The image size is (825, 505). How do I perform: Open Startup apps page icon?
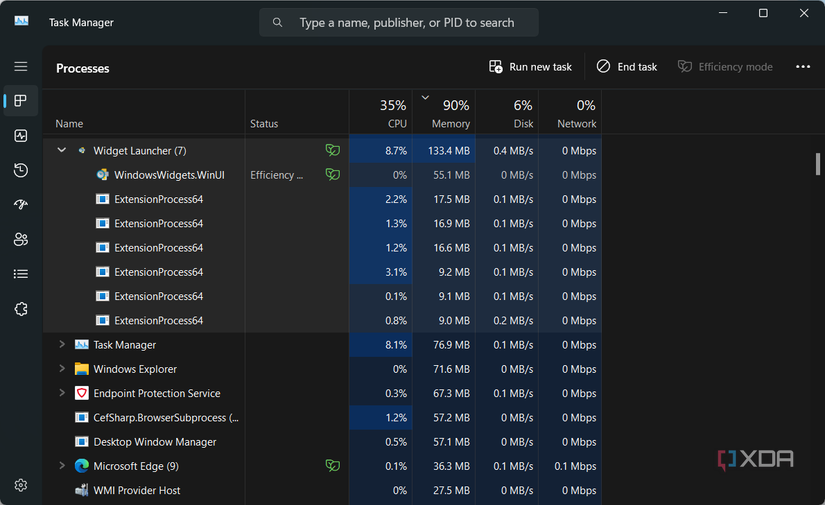click(20, 205)
